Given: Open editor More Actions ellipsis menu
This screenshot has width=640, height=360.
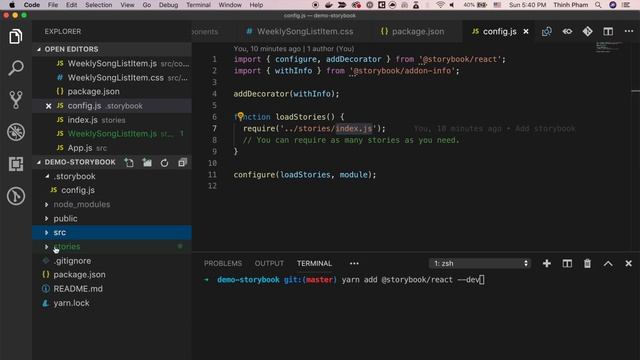Looking at the screenshot, I should [x=629, y=31].
